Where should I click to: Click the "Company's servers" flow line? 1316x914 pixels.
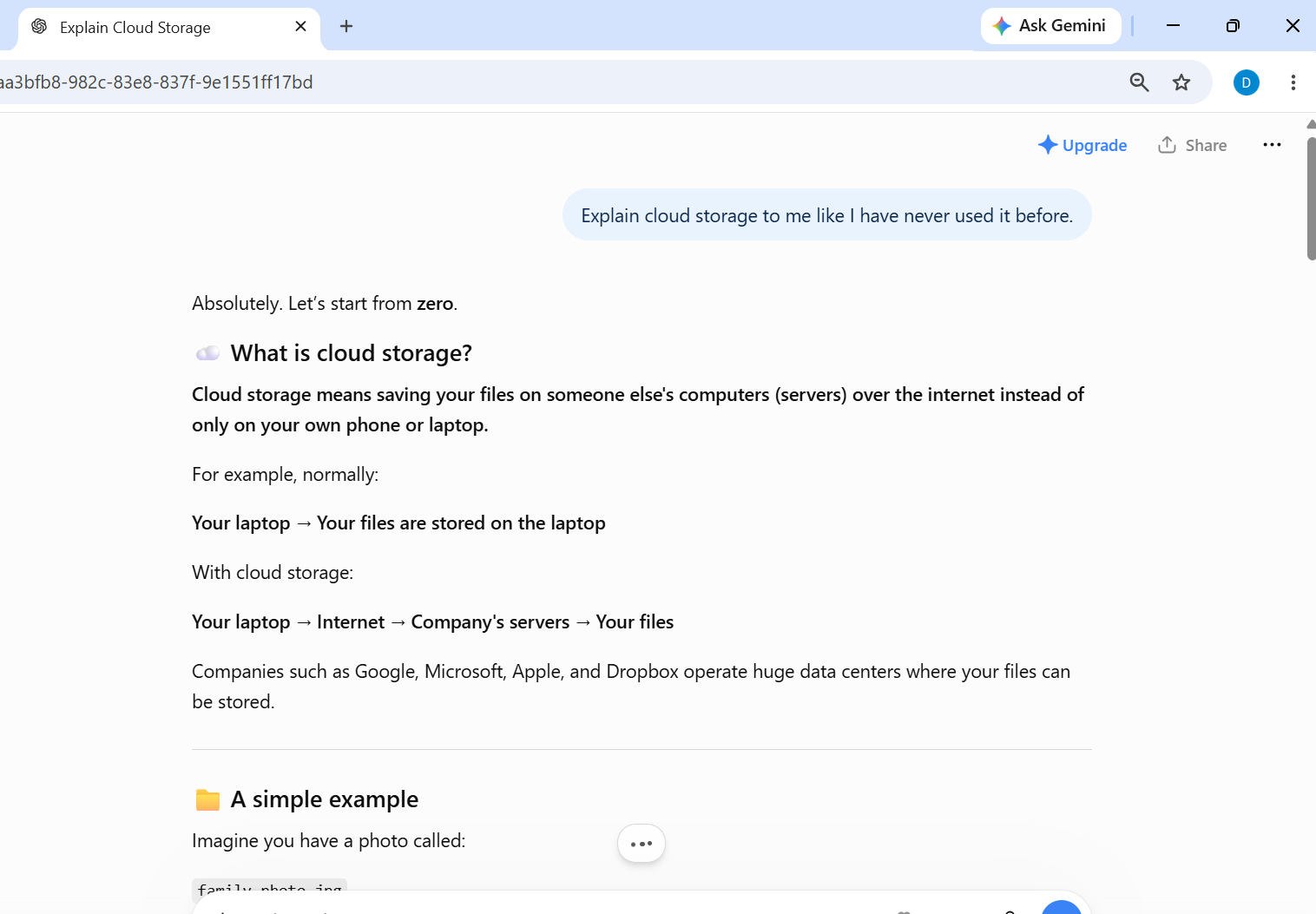point(433,622)
